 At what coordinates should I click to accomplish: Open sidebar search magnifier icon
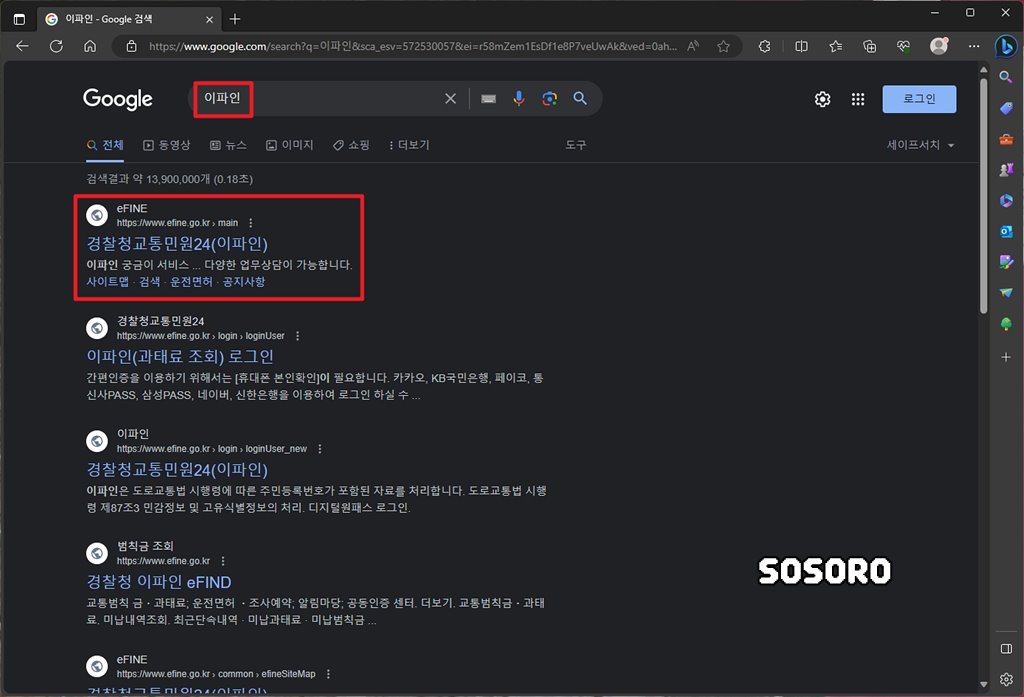pos(1006,77)
